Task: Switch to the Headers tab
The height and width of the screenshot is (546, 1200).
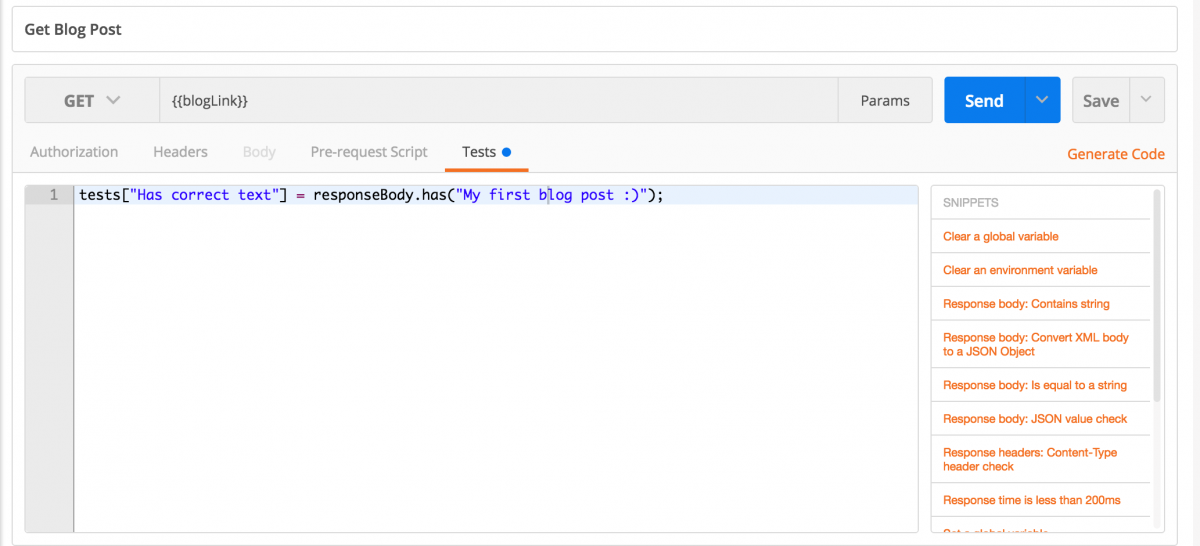Action: (x=180, y=152)
